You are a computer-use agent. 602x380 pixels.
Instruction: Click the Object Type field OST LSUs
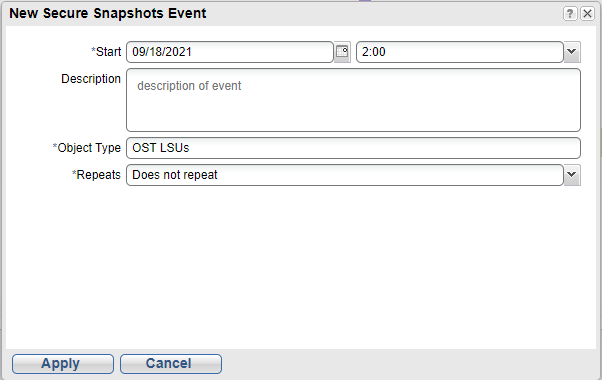[353, 148]
